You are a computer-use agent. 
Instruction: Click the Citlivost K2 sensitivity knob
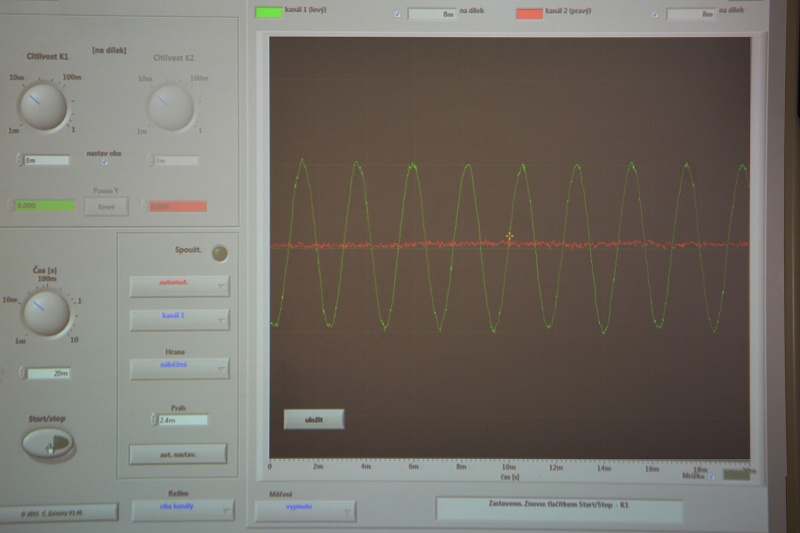coord(170,108)
